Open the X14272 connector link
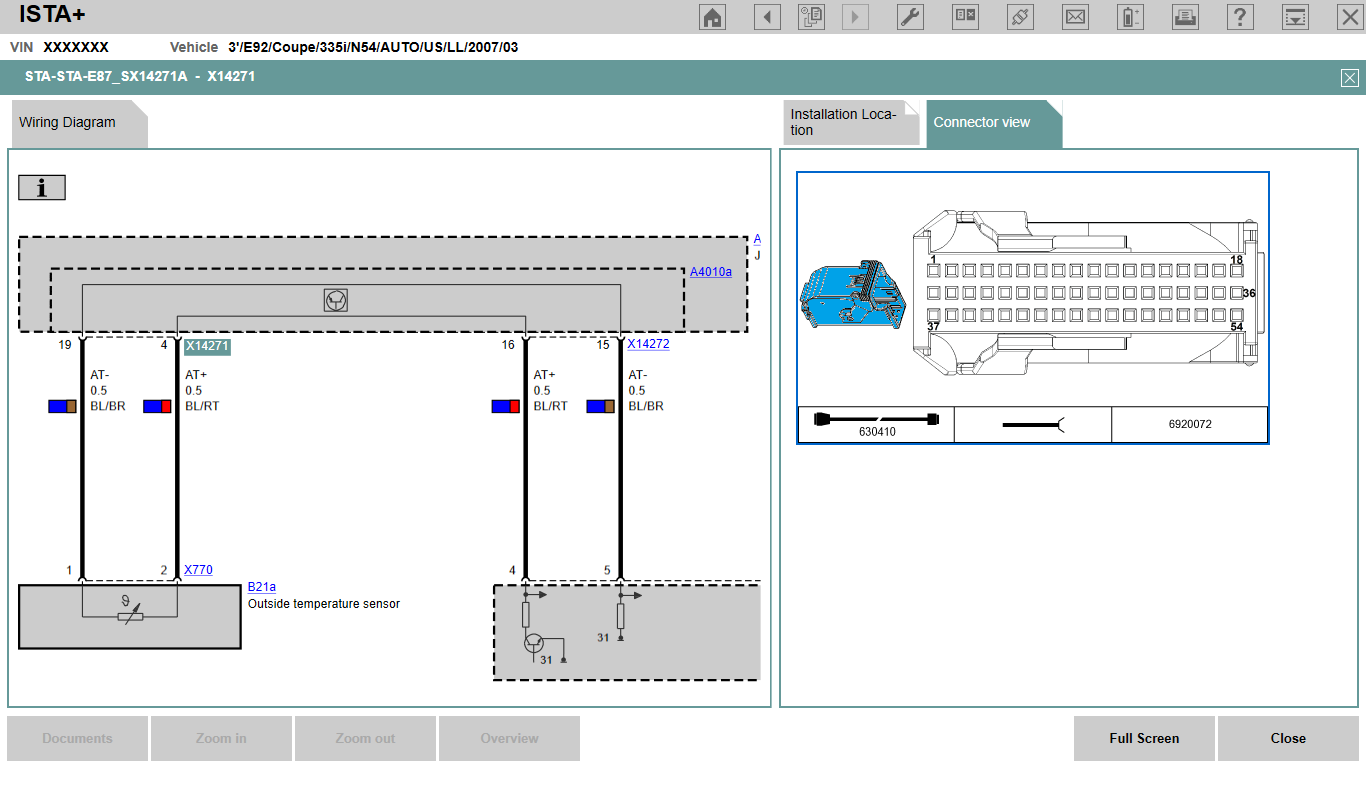Screen dimensions: 1366x800 [648, 344]
